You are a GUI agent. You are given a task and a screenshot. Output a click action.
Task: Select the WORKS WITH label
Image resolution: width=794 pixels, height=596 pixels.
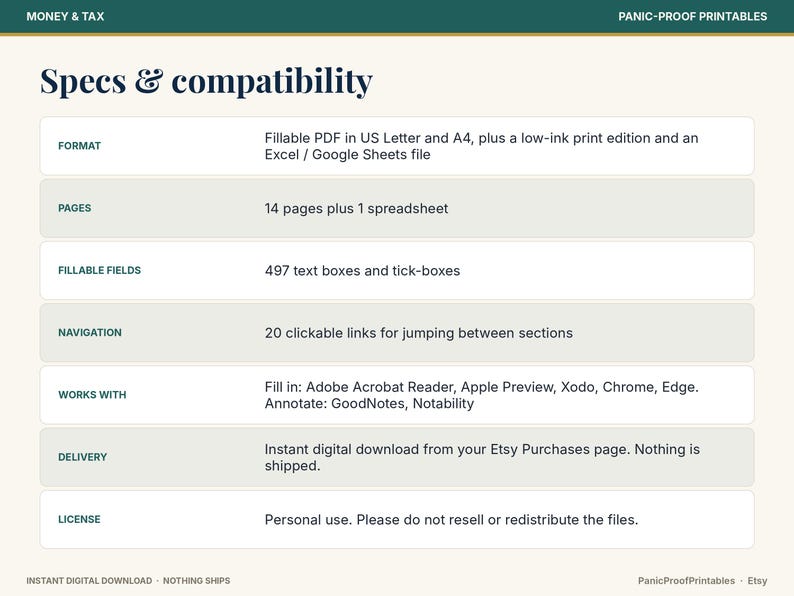coord(92,395)
